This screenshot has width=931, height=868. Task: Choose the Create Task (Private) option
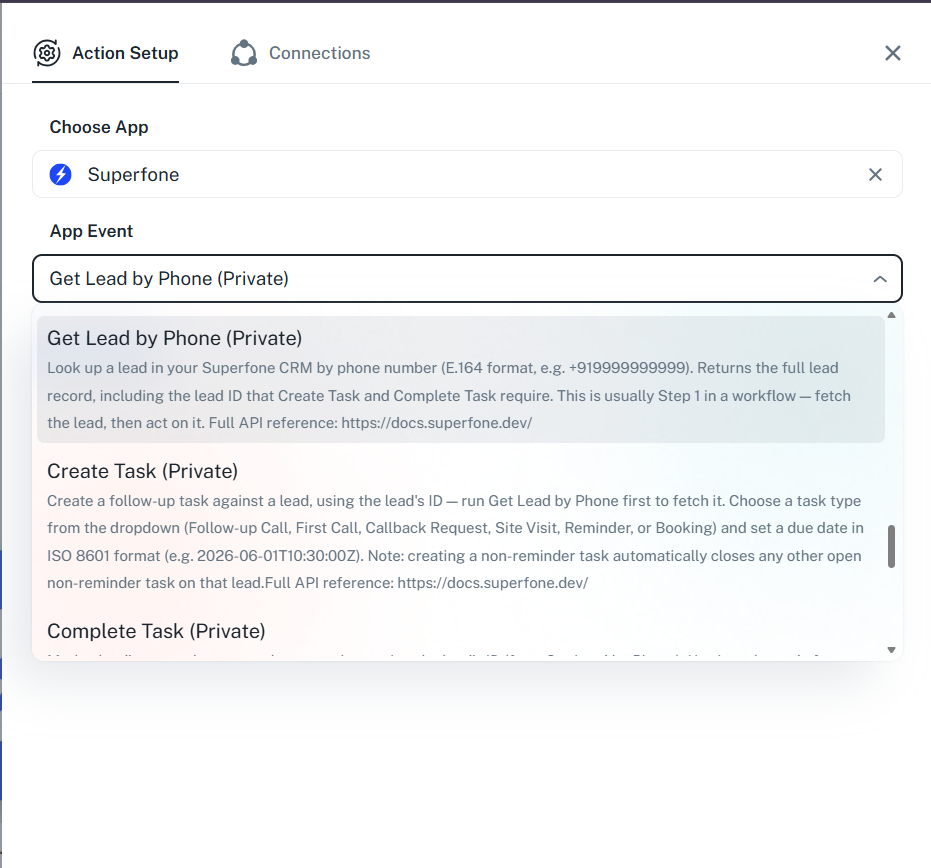pos(461,526)
